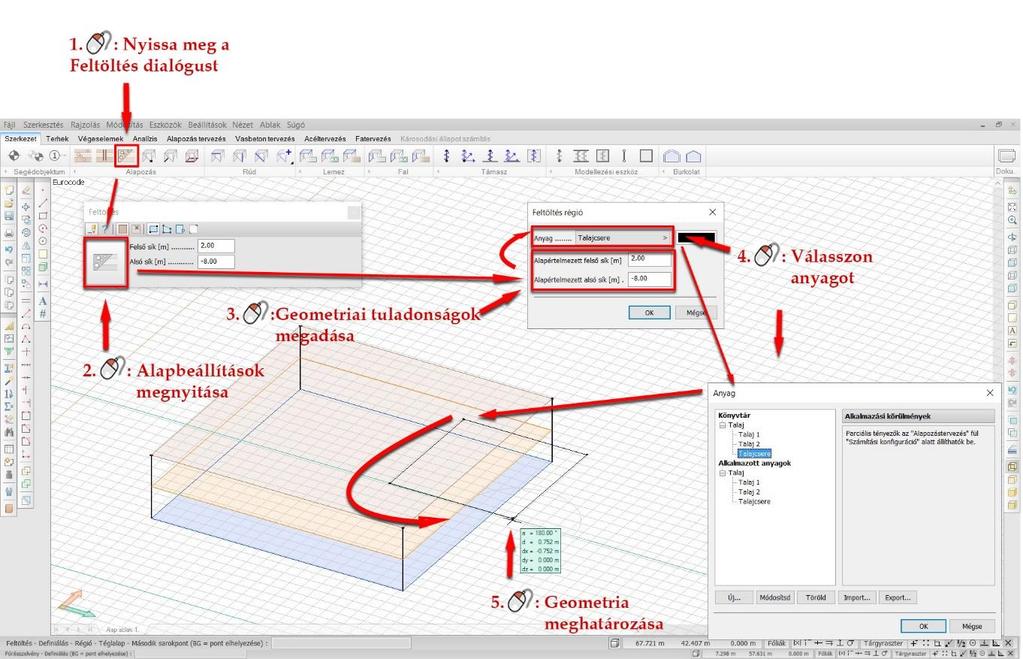Screen dimensions: 1023x659
Task: Click the black color swatch in Feltöltés régió
Action: pyautogui.click(x=697, y=238)
